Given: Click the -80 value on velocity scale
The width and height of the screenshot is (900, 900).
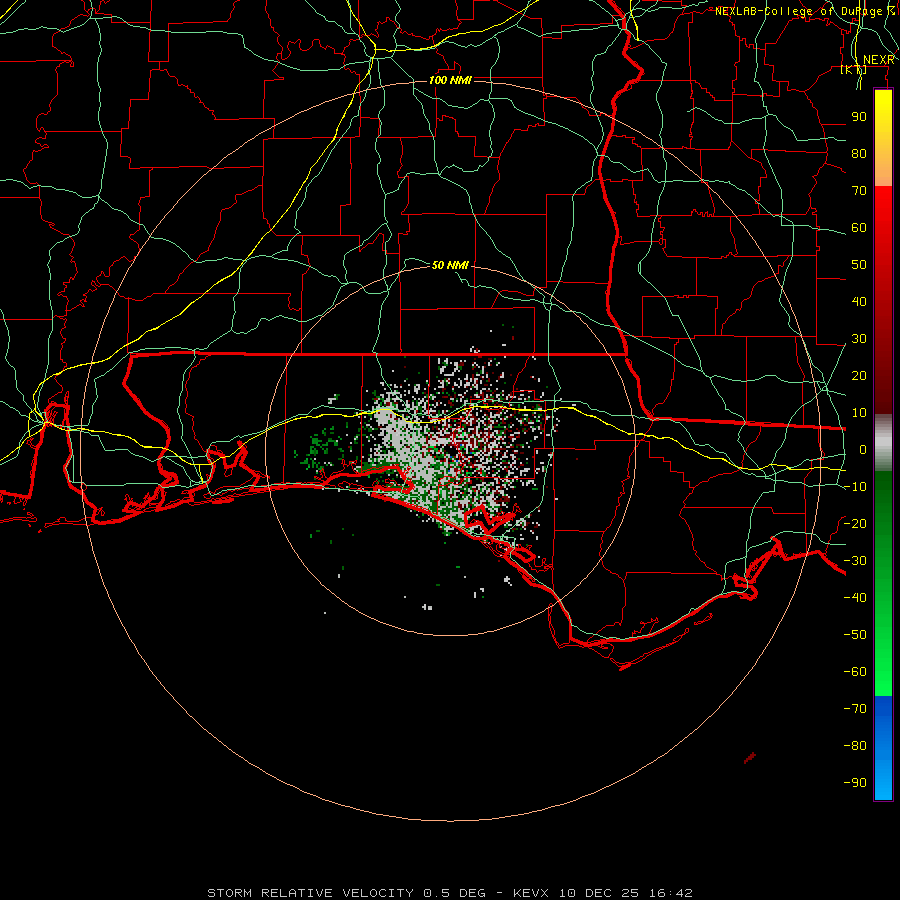Looking at the screenshot, I should coord(855,746).
